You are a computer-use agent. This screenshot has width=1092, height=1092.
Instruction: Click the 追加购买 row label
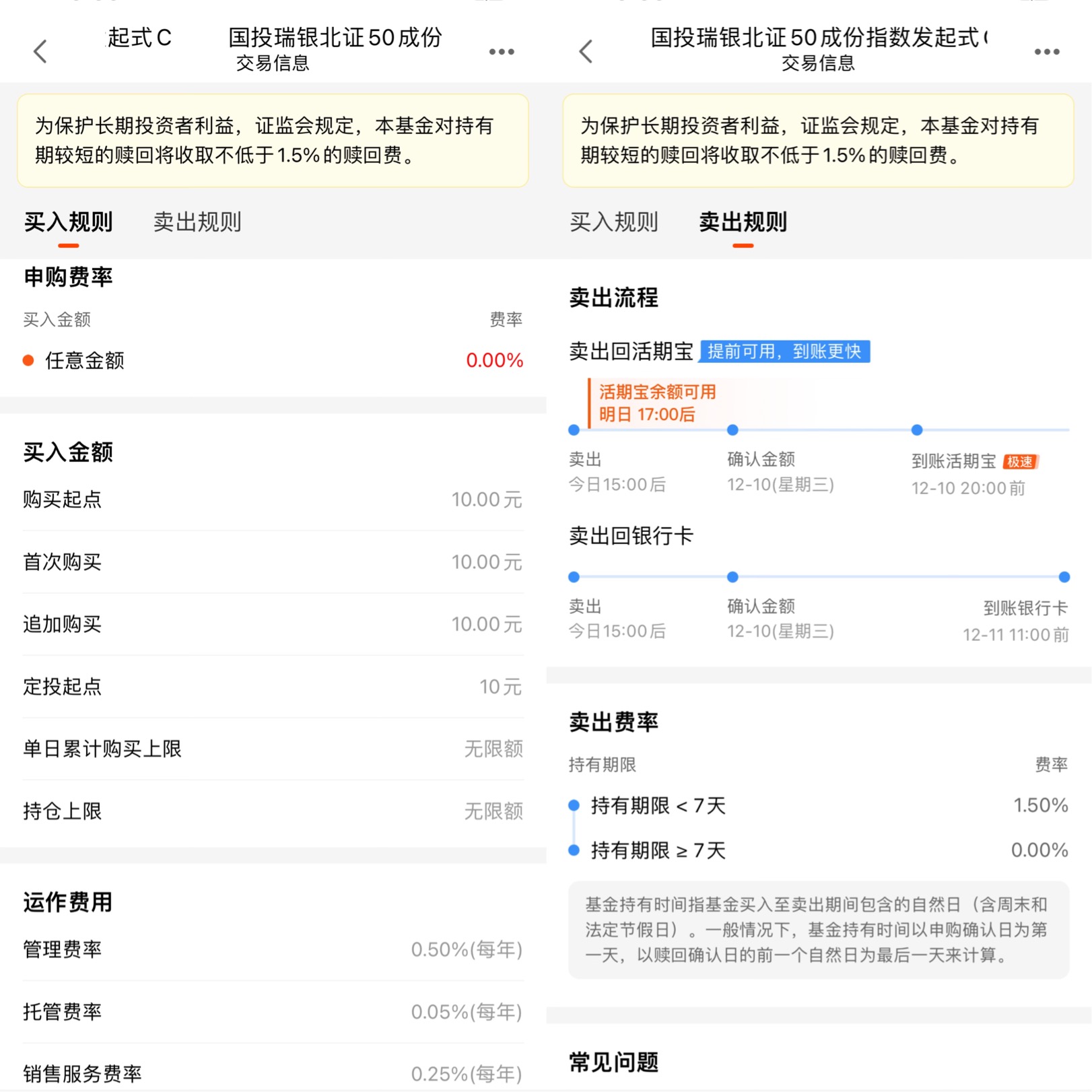pos(62,624)
